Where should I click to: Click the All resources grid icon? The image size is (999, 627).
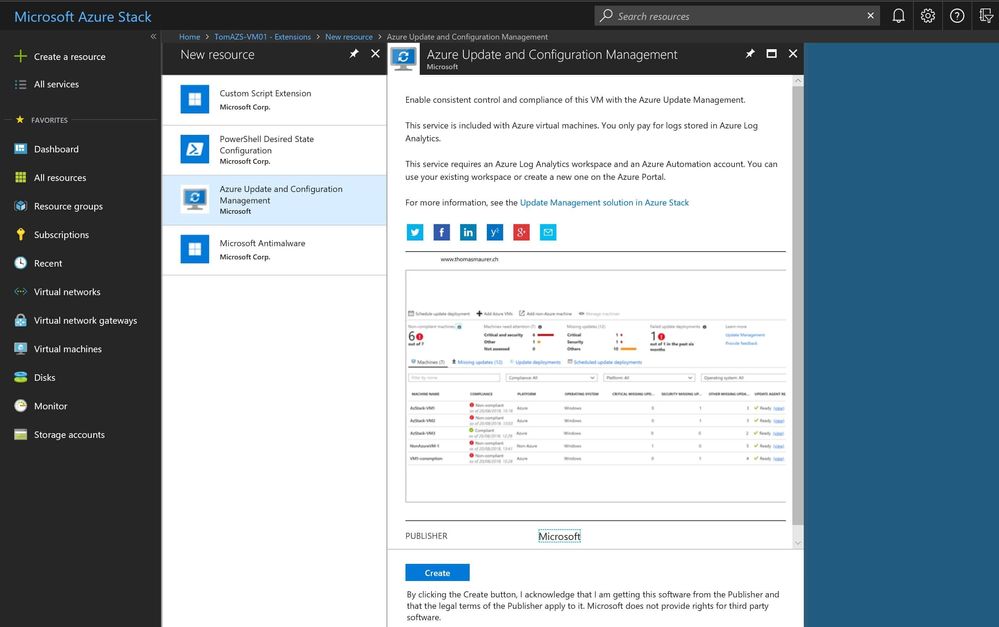[20, 177]
